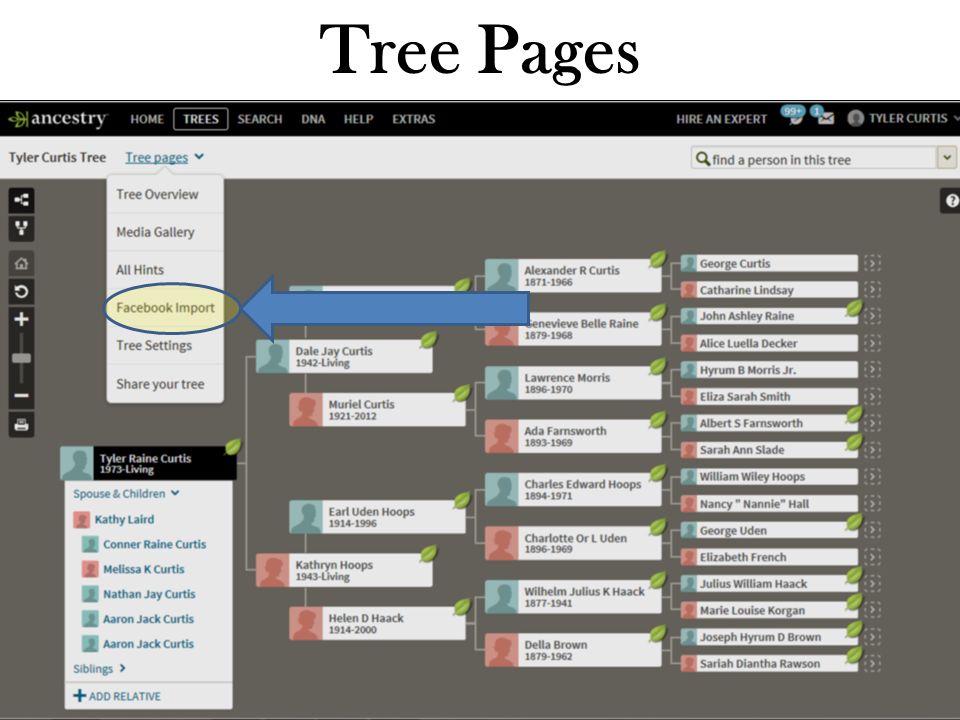Viewport: 960px width, 720px height.
Task: Select Facebook Import from the menu
Action: coord(165,307)
